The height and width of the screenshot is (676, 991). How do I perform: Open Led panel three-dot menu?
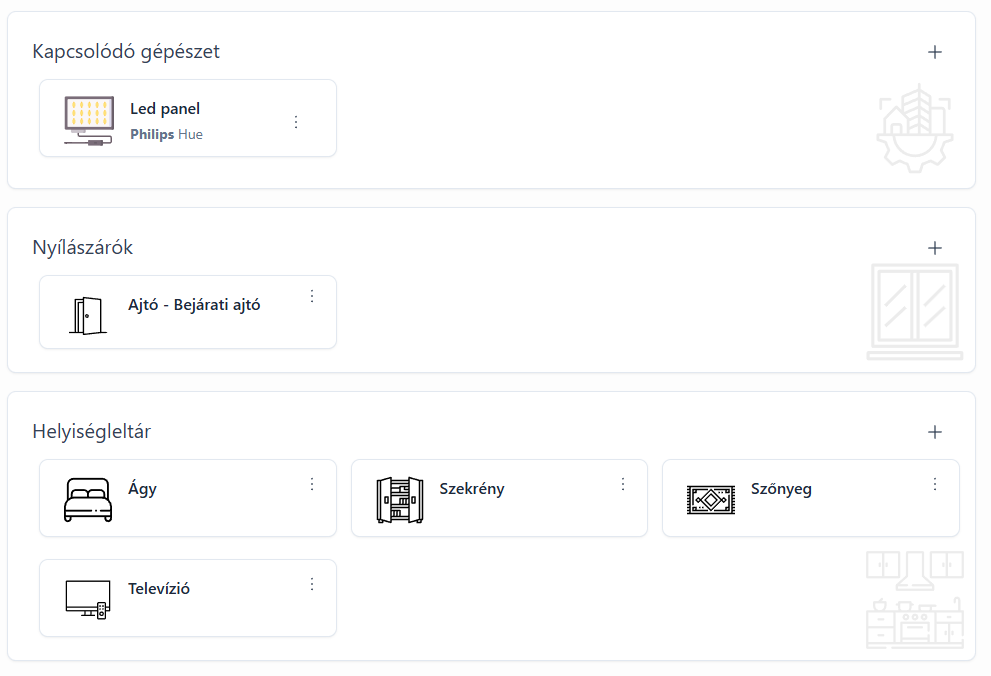296,122
